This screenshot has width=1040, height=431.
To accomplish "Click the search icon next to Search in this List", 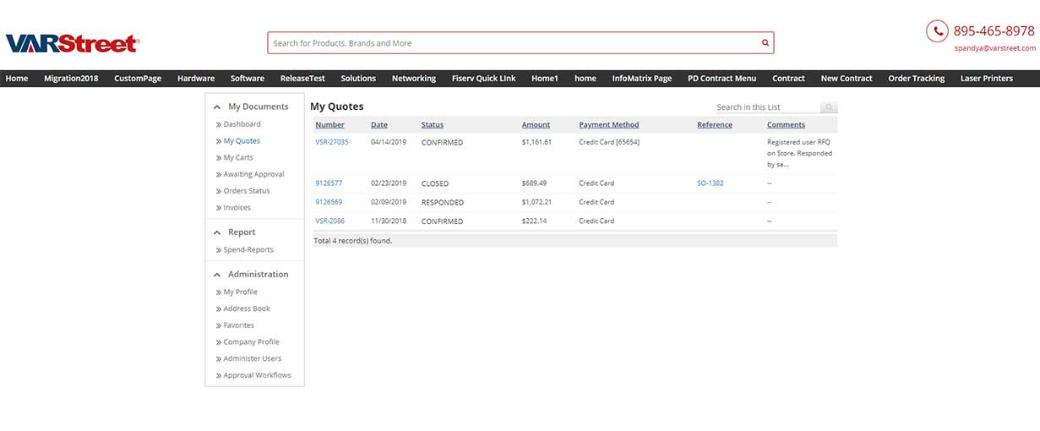I will click(828, 107).
